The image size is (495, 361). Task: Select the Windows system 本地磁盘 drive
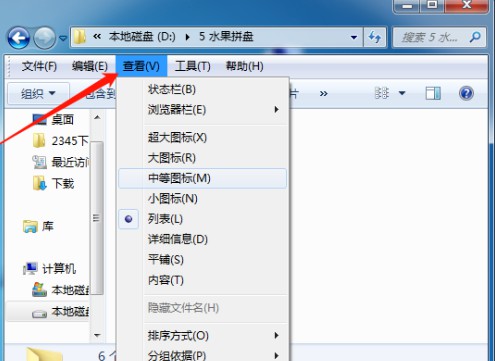pos(61,290)
